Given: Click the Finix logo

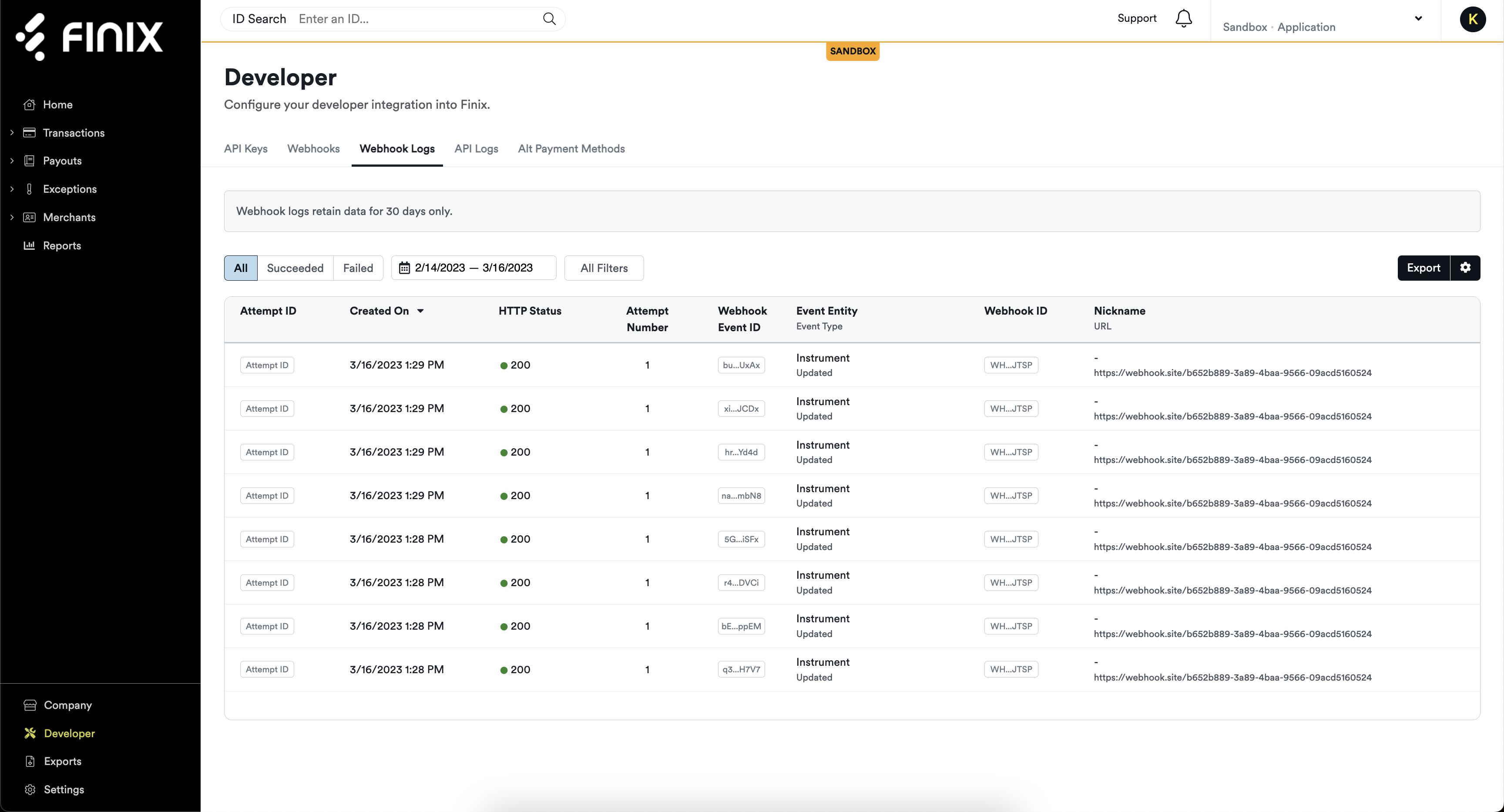Looking at the screenshot, I should coord(89,36).
